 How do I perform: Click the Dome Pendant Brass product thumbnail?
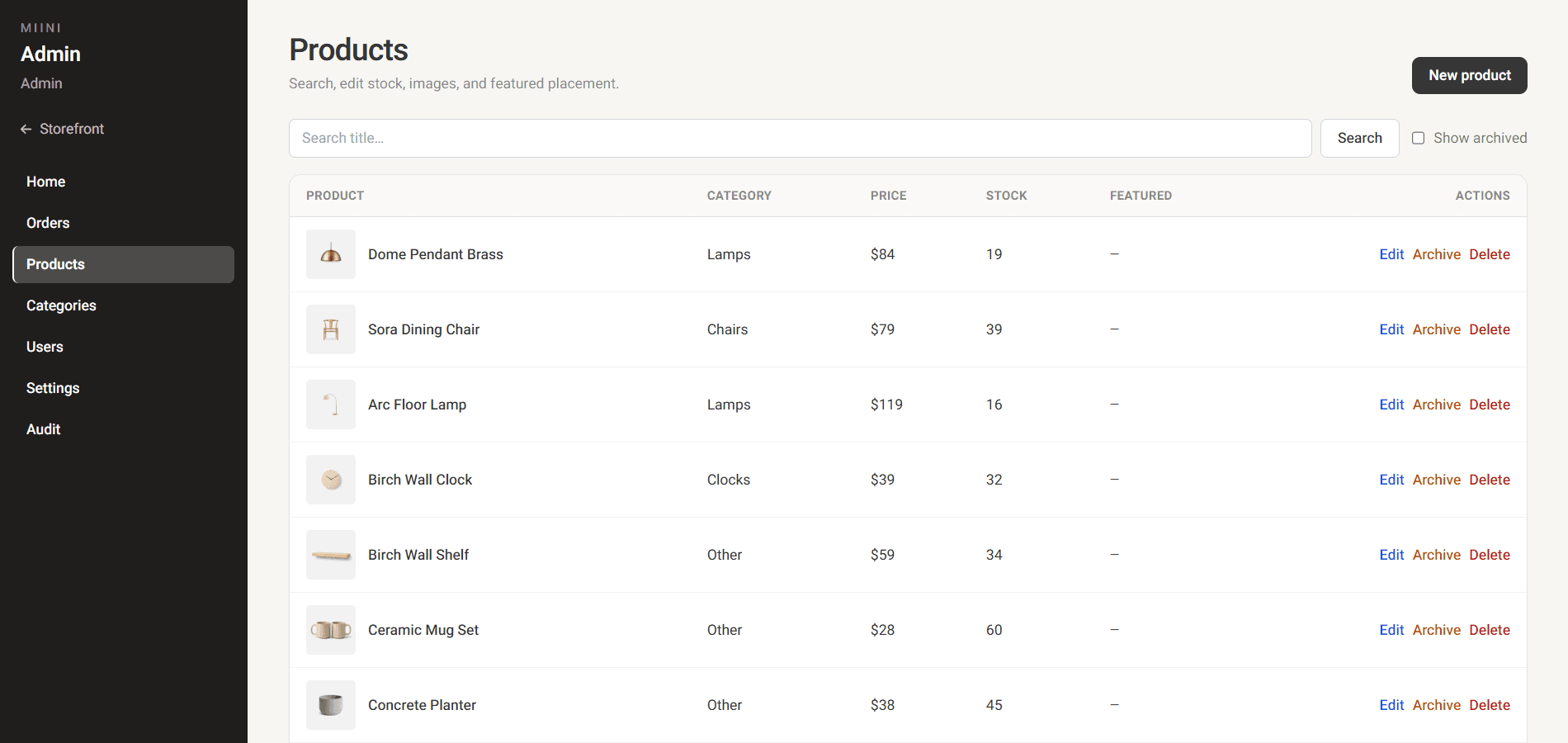(x=331, y=254)
